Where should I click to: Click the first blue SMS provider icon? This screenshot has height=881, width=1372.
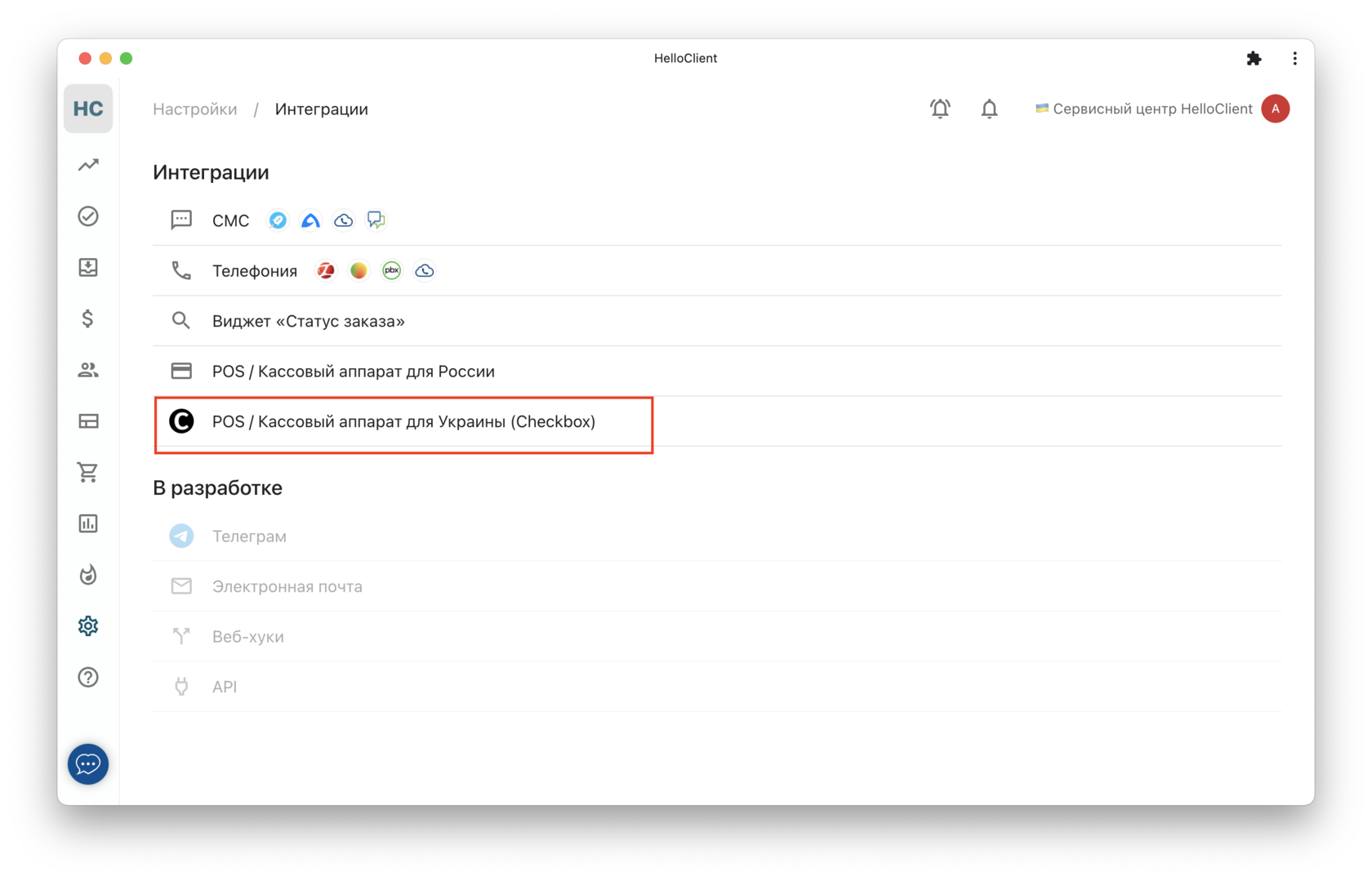(278, 220)
